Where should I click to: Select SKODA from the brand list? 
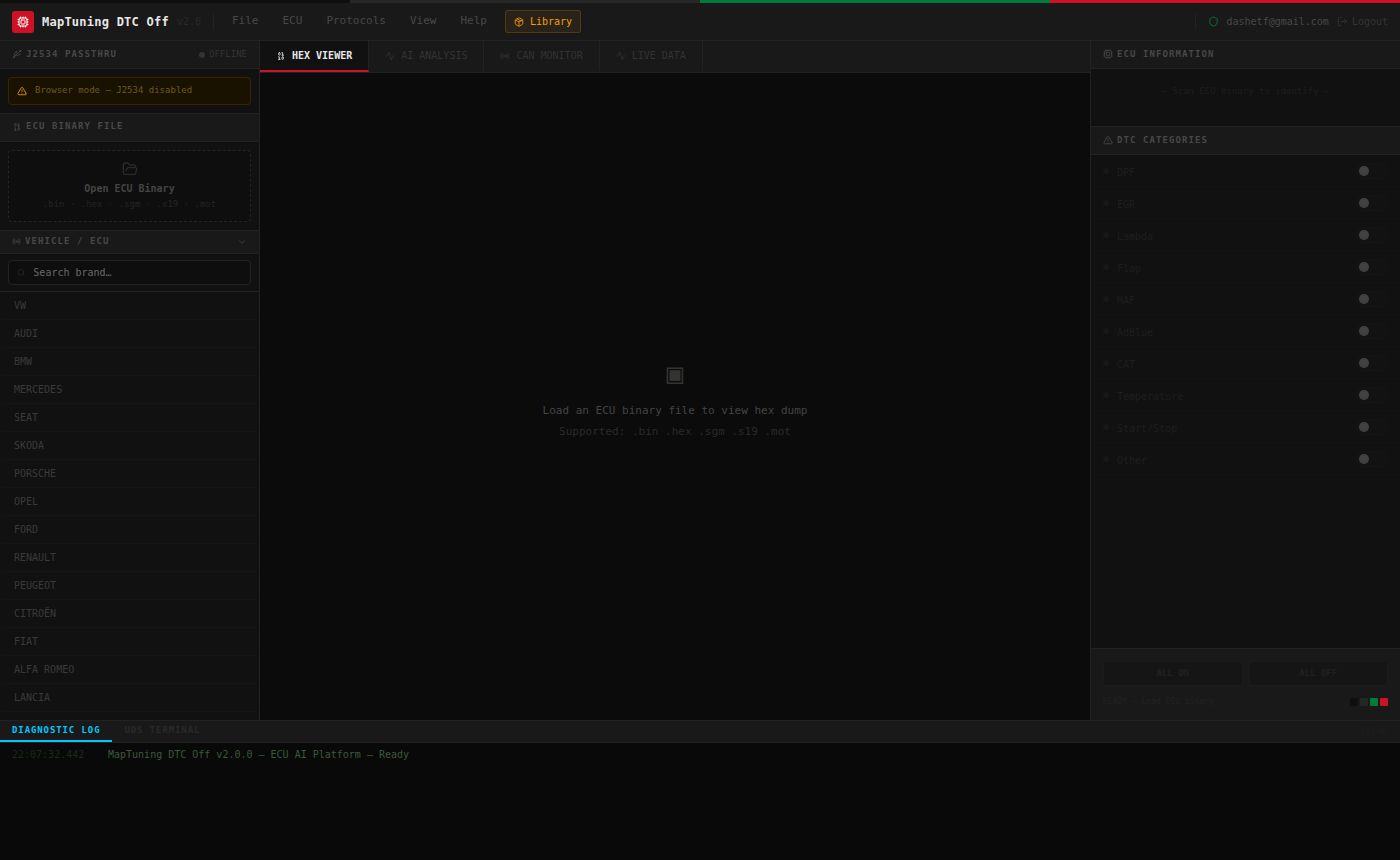click(129, 446)
